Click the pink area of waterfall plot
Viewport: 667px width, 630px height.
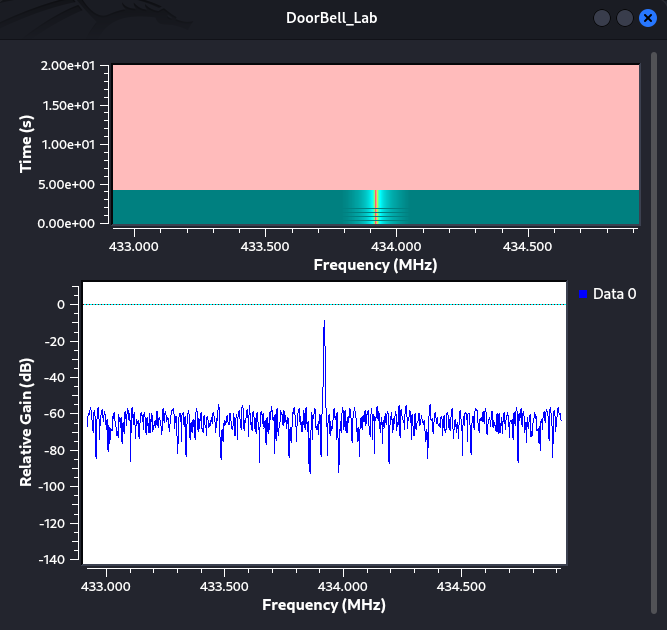(x=376, y=127)
